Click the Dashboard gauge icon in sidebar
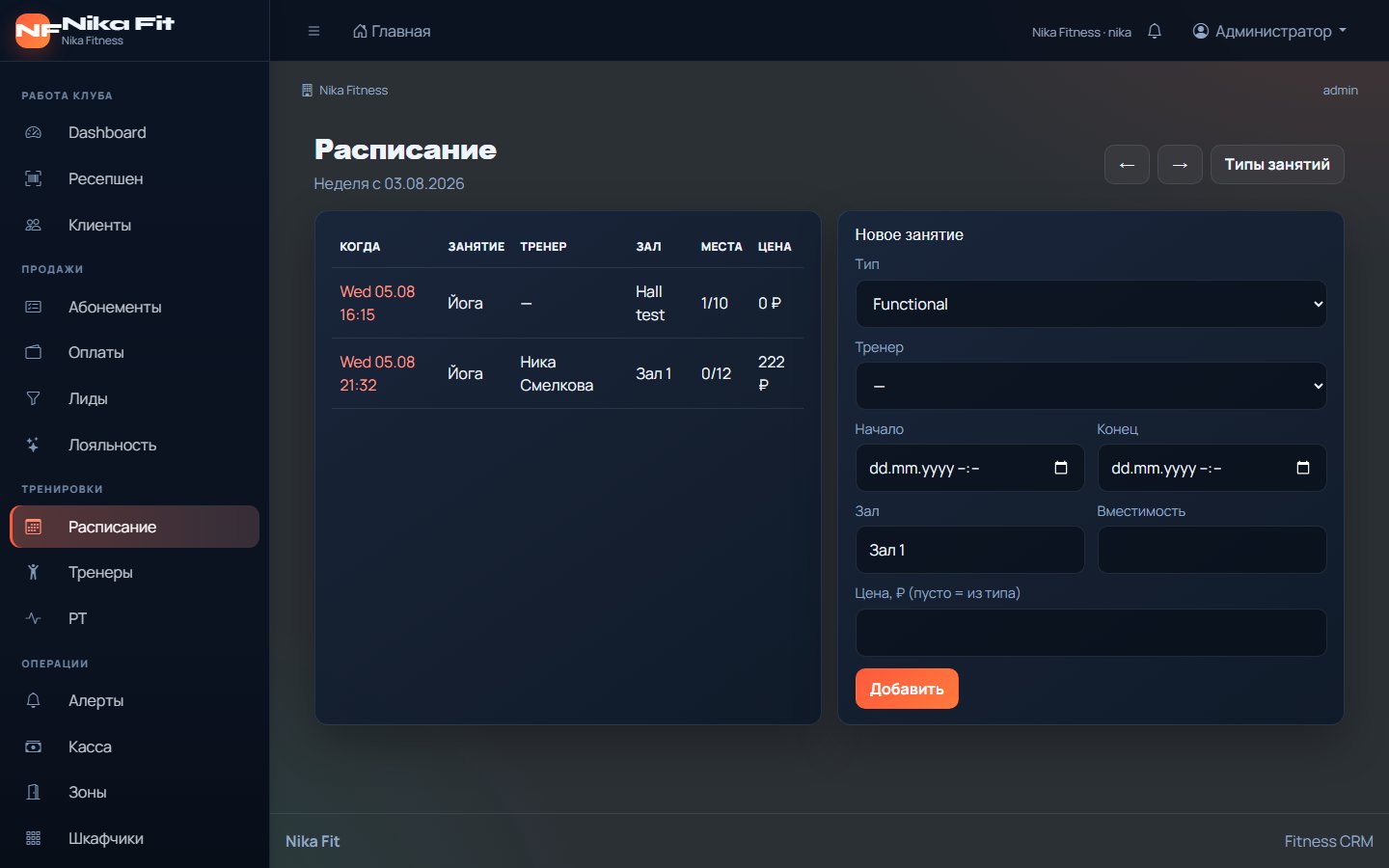Screen dimensions: 1389x868 click(x=33, y=132)
